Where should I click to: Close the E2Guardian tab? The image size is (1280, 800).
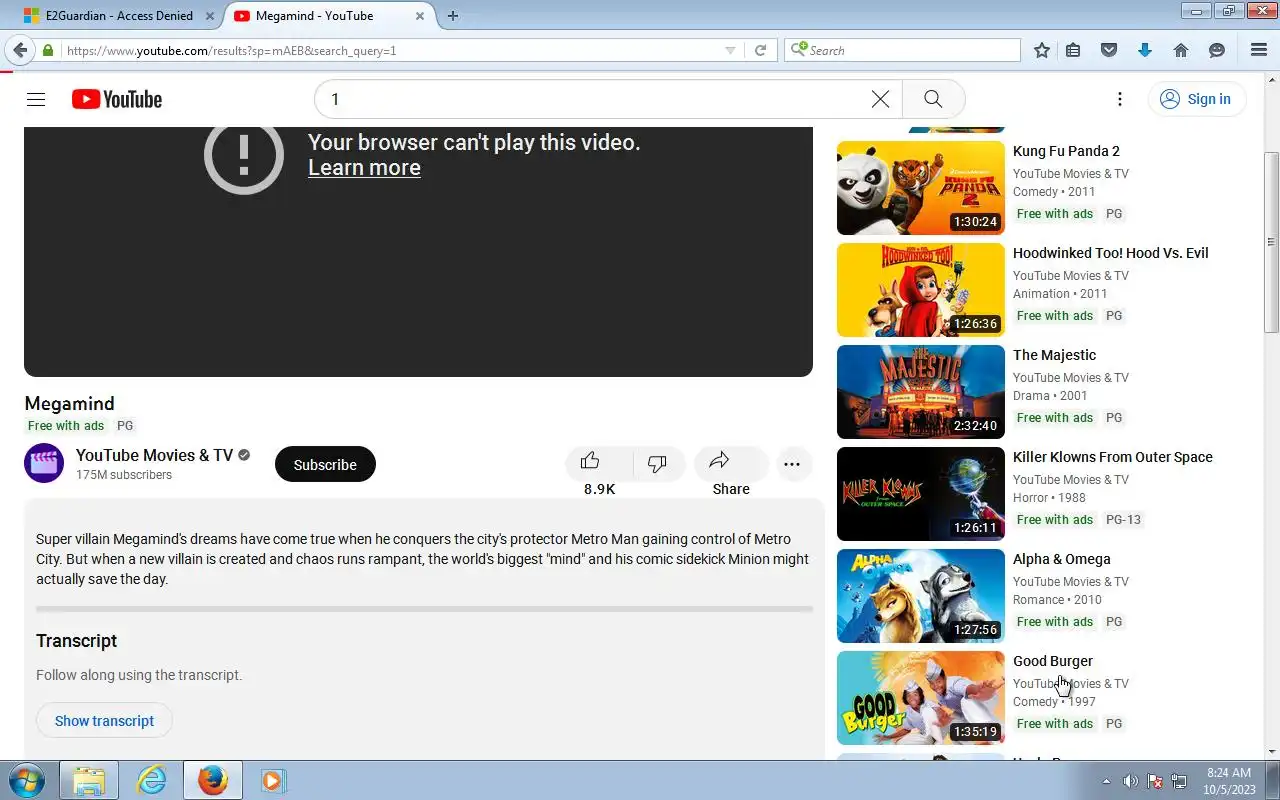pyautogui.click(x=210, y=16)
